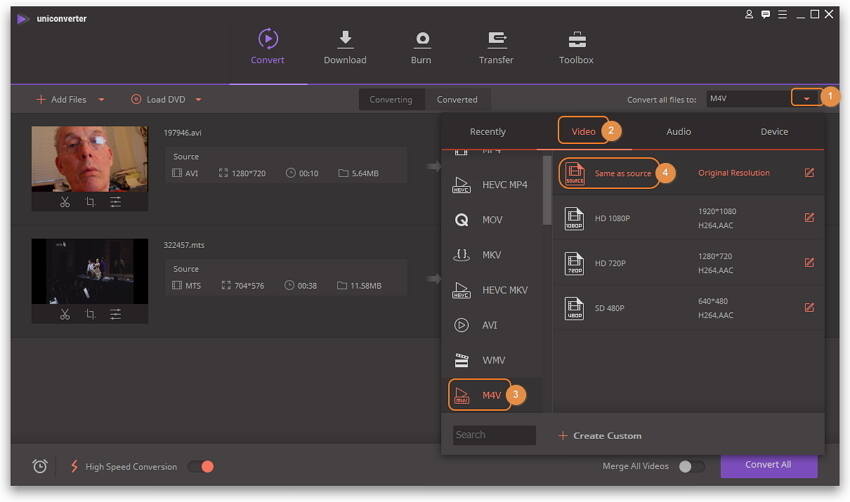Click the 197946.avi file name
Image resolution: width=850 pixels, height=502 pixels.
(x=183, y=133)
